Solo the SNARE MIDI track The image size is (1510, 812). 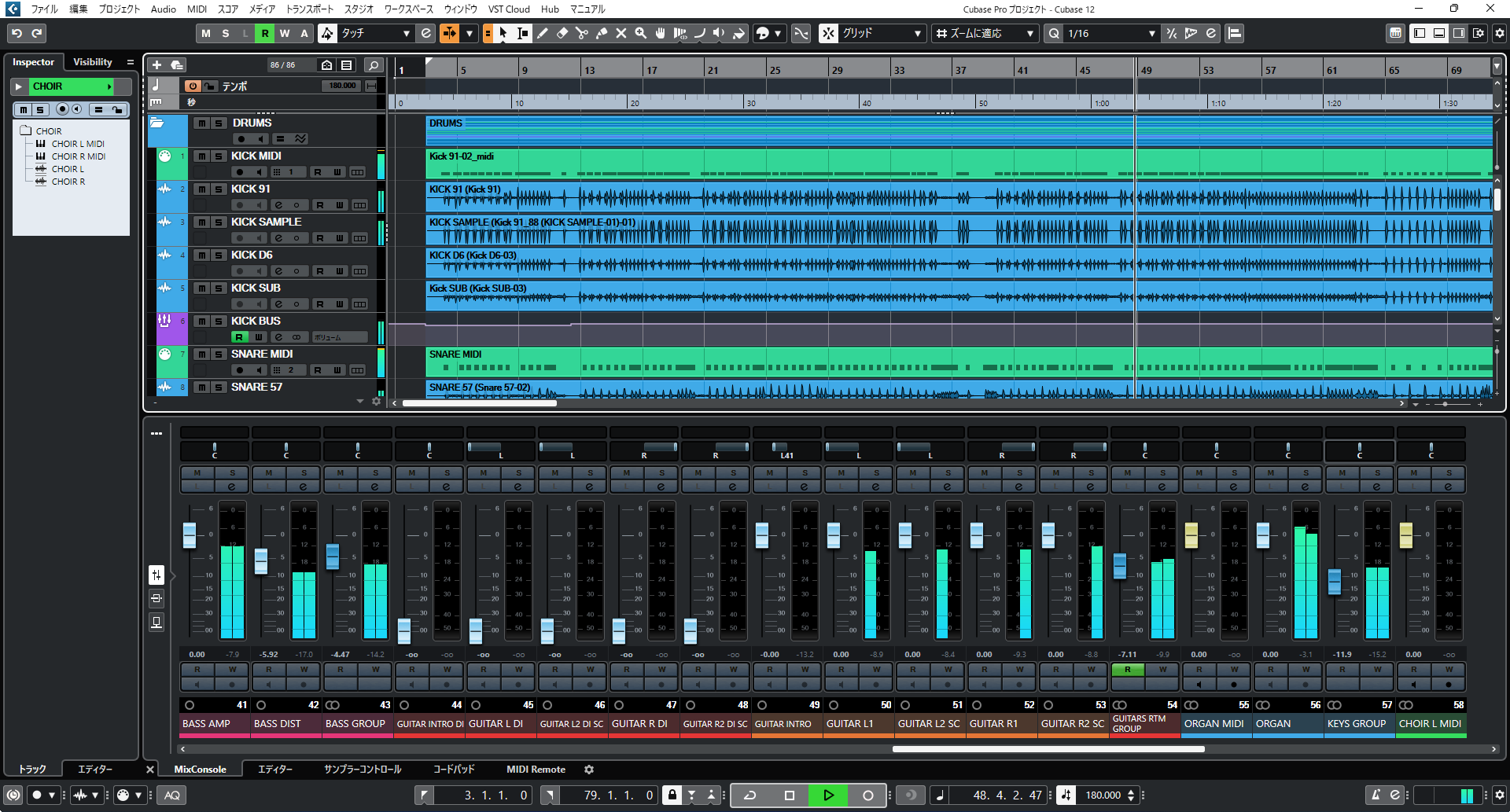[x=219, y=354]
